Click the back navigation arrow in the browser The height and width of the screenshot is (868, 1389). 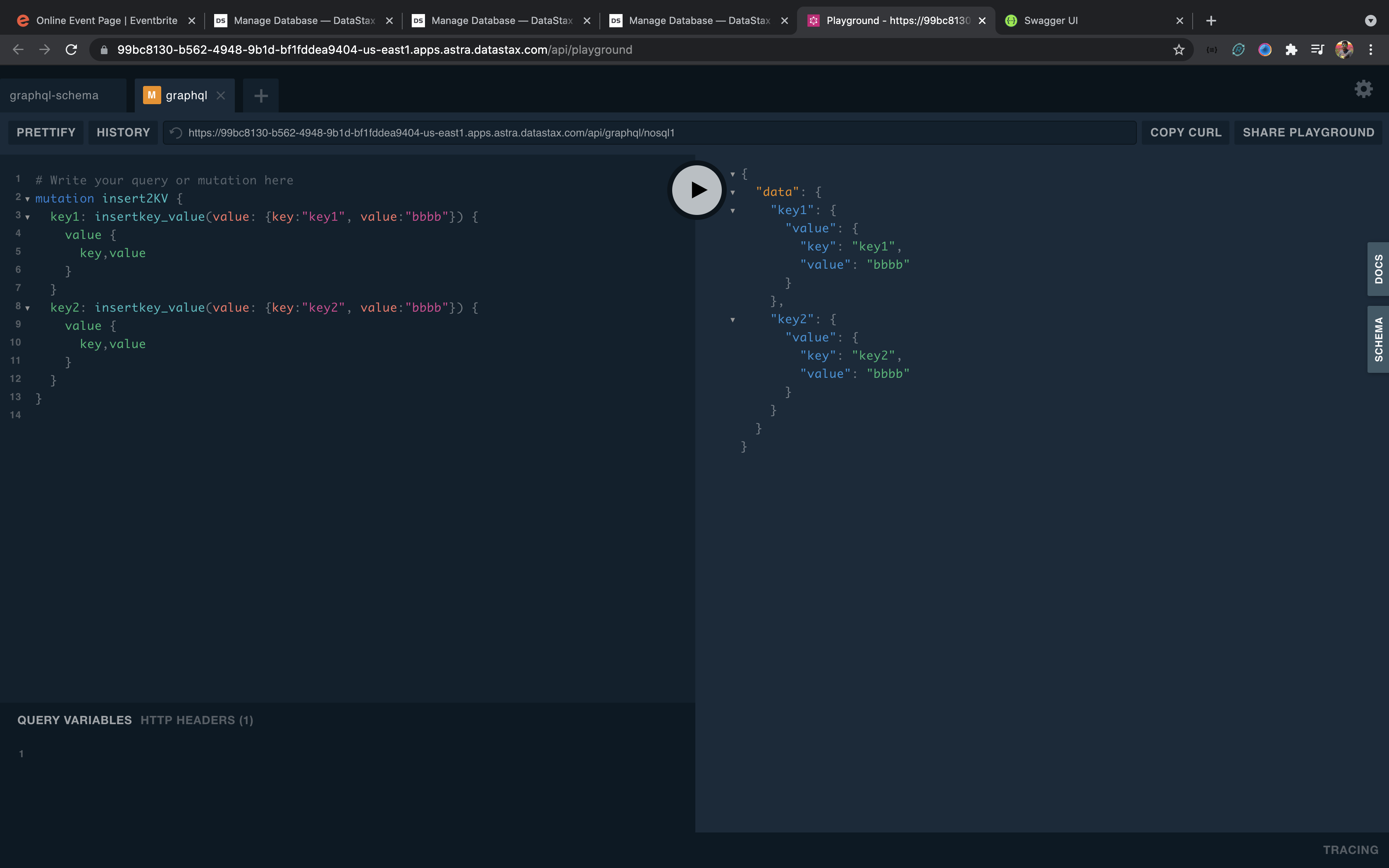click(x=18, y=49)
